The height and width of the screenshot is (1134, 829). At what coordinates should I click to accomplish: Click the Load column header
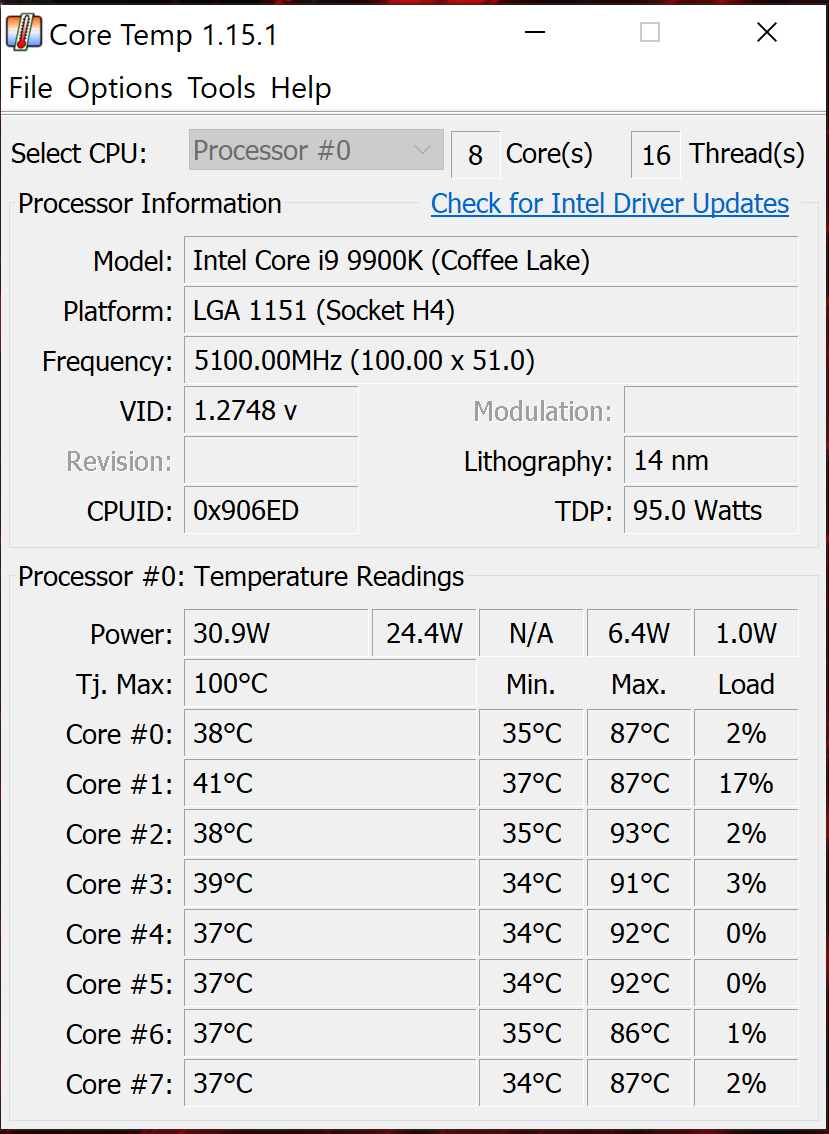click(x=746, y=684)
